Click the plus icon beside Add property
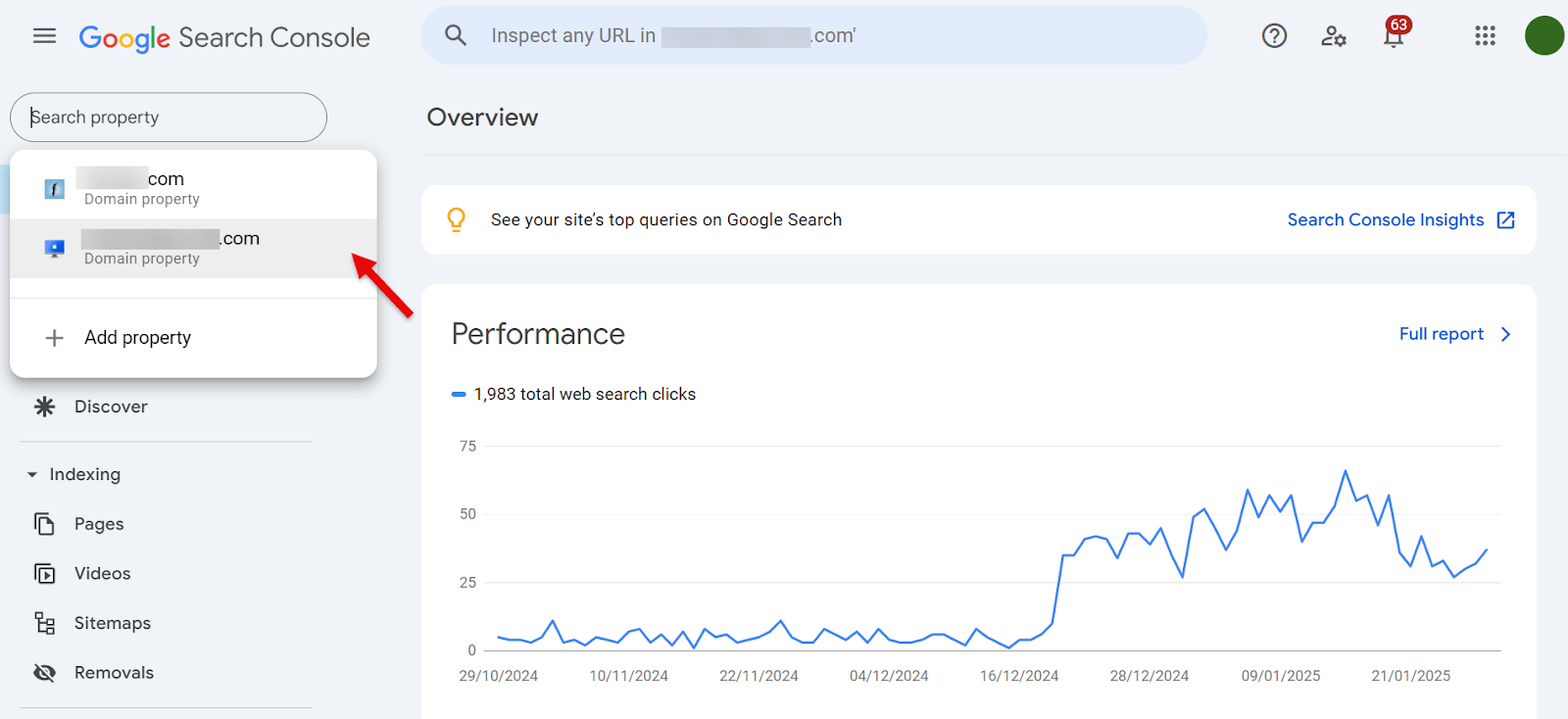Image resolution: width=1568 pixels, height=719 pixels. [x=55, y=338]
